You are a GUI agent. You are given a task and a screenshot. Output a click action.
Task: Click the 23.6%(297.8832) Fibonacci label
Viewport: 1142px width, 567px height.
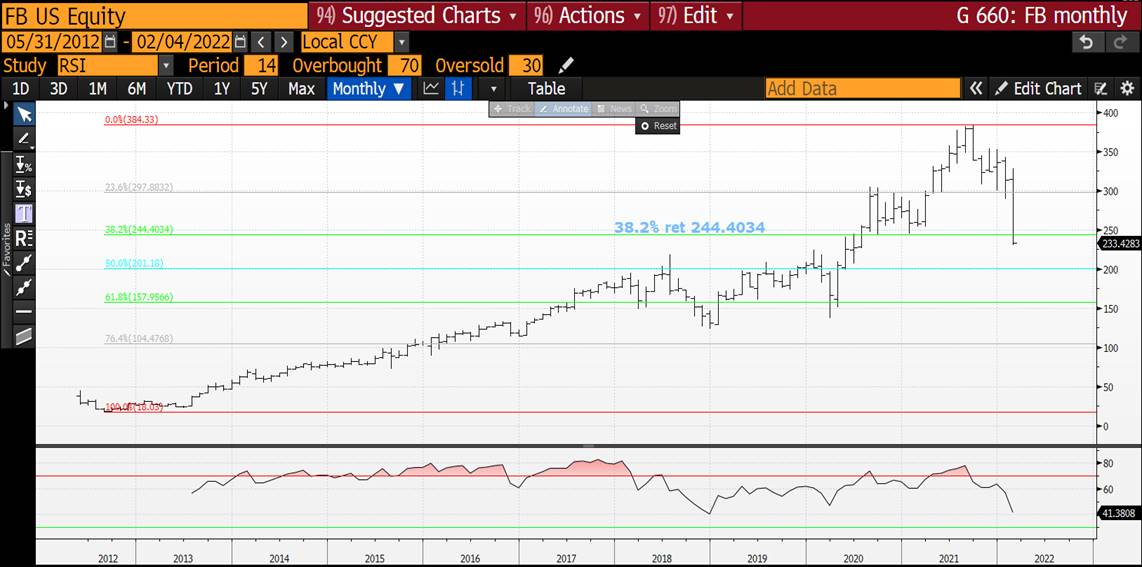coord(138,187)
